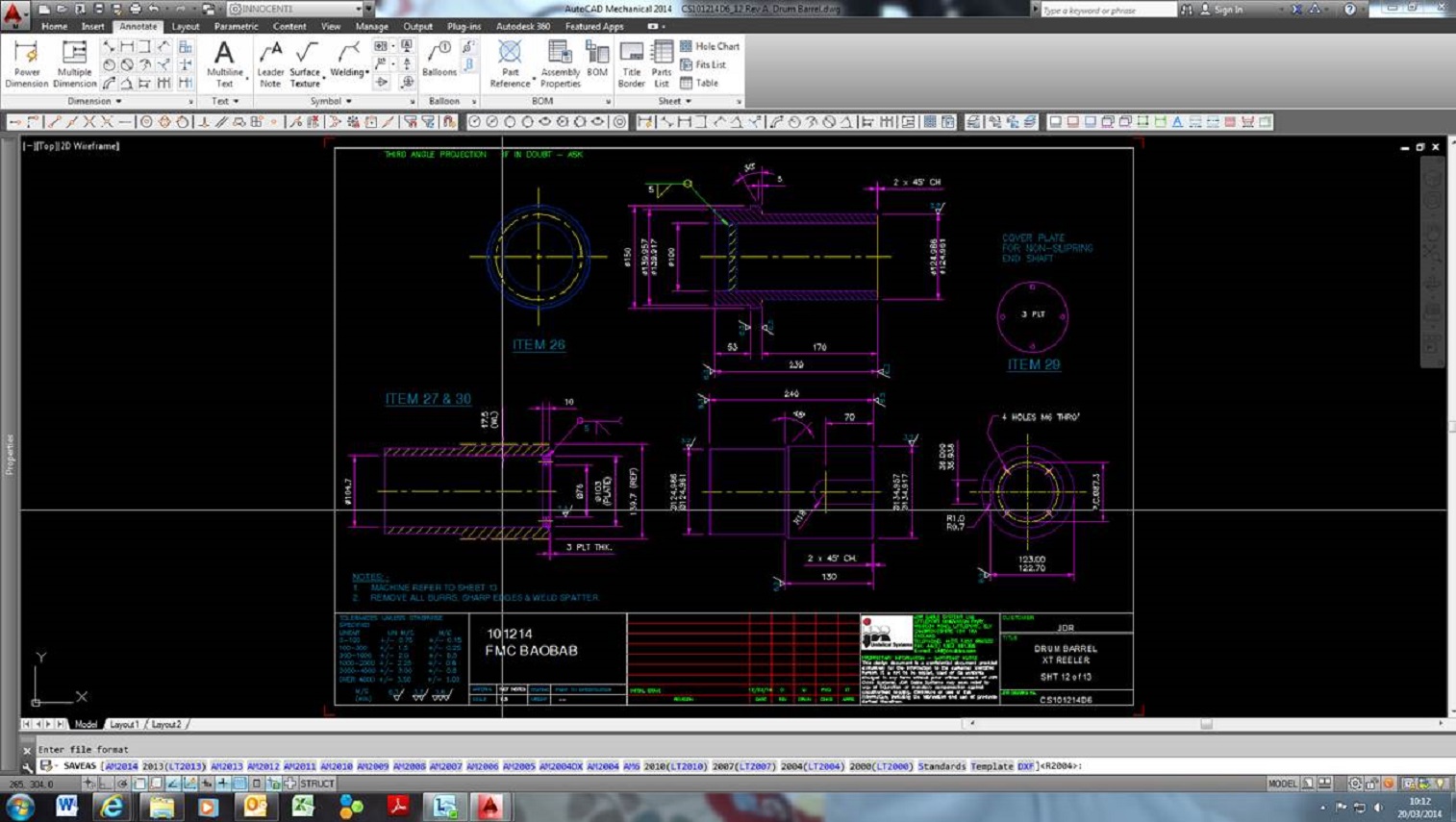Select the Multiple Dimension tool

[x=74, y=64]
